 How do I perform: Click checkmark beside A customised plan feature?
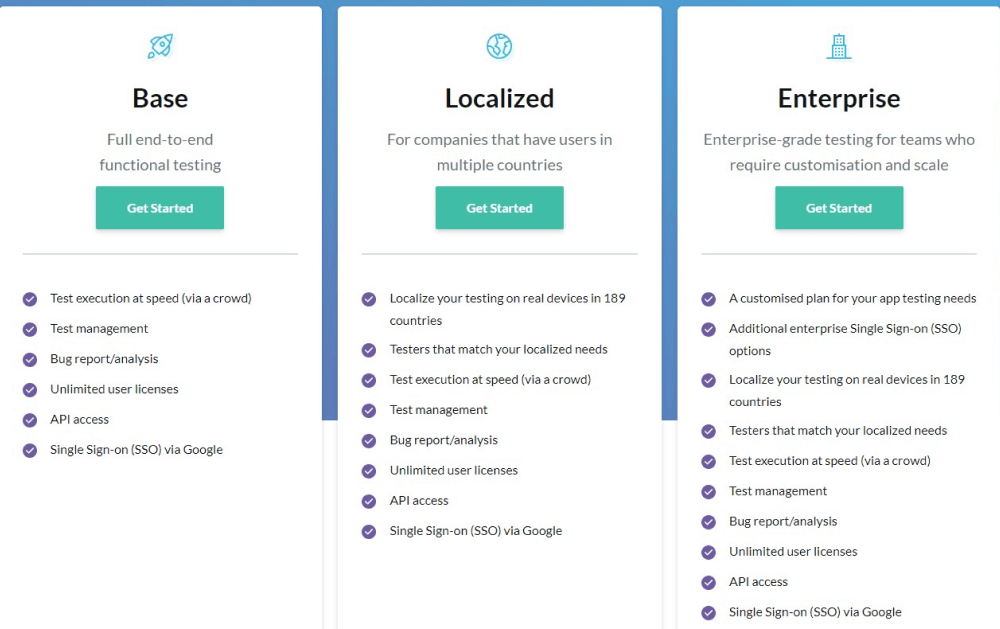[709, 299]
